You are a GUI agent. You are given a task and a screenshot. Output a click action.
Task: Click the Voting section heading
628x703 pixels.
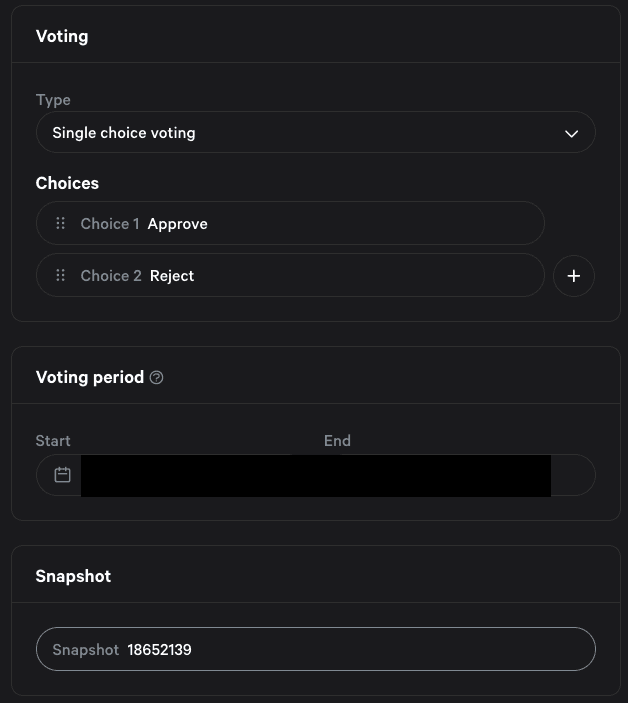click(62, 36)
